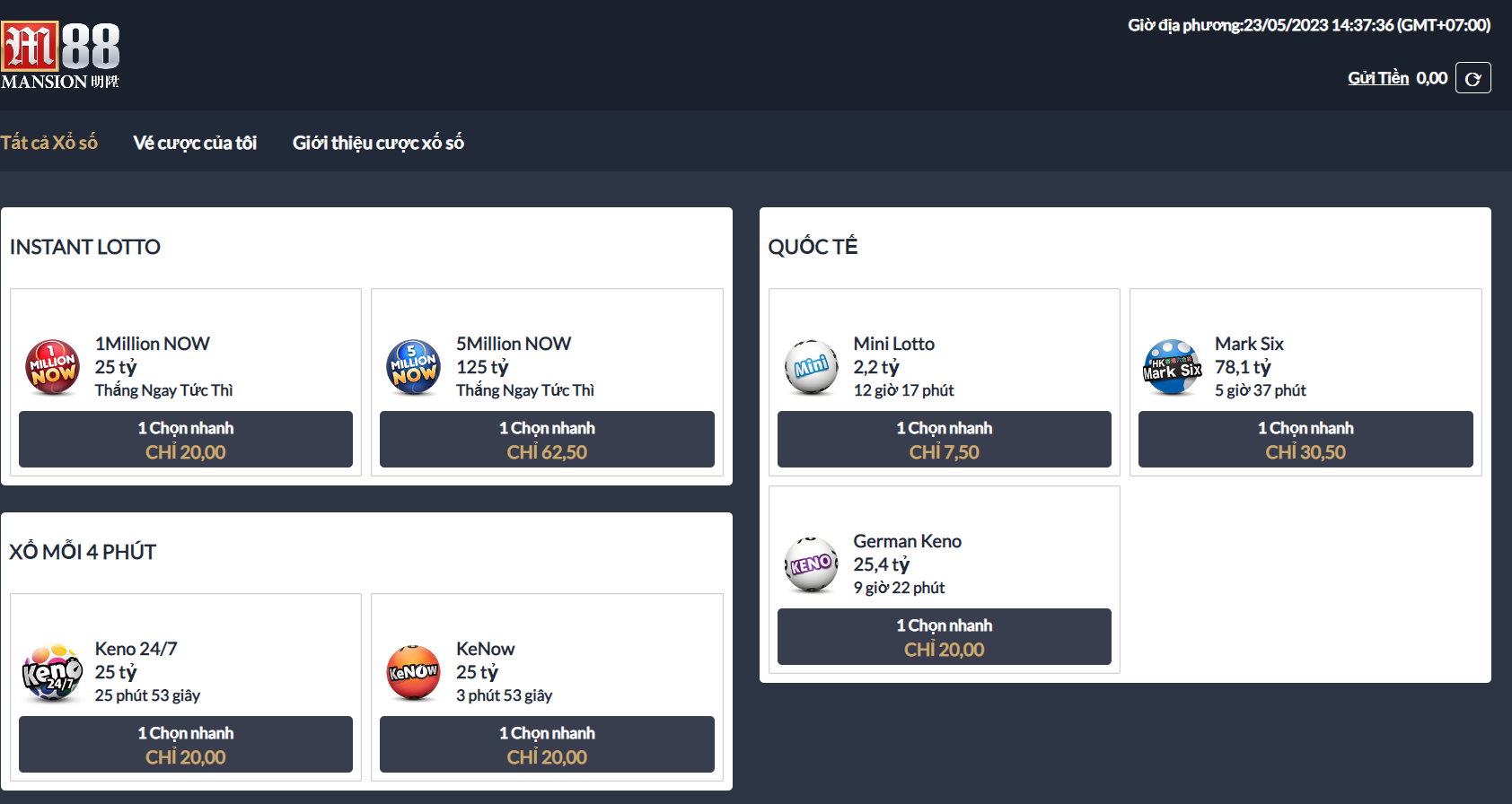Click the 78,1 tỷ jackpot amount
The width and height of the screenshot is (1512, 804).
coord(1243,367)
